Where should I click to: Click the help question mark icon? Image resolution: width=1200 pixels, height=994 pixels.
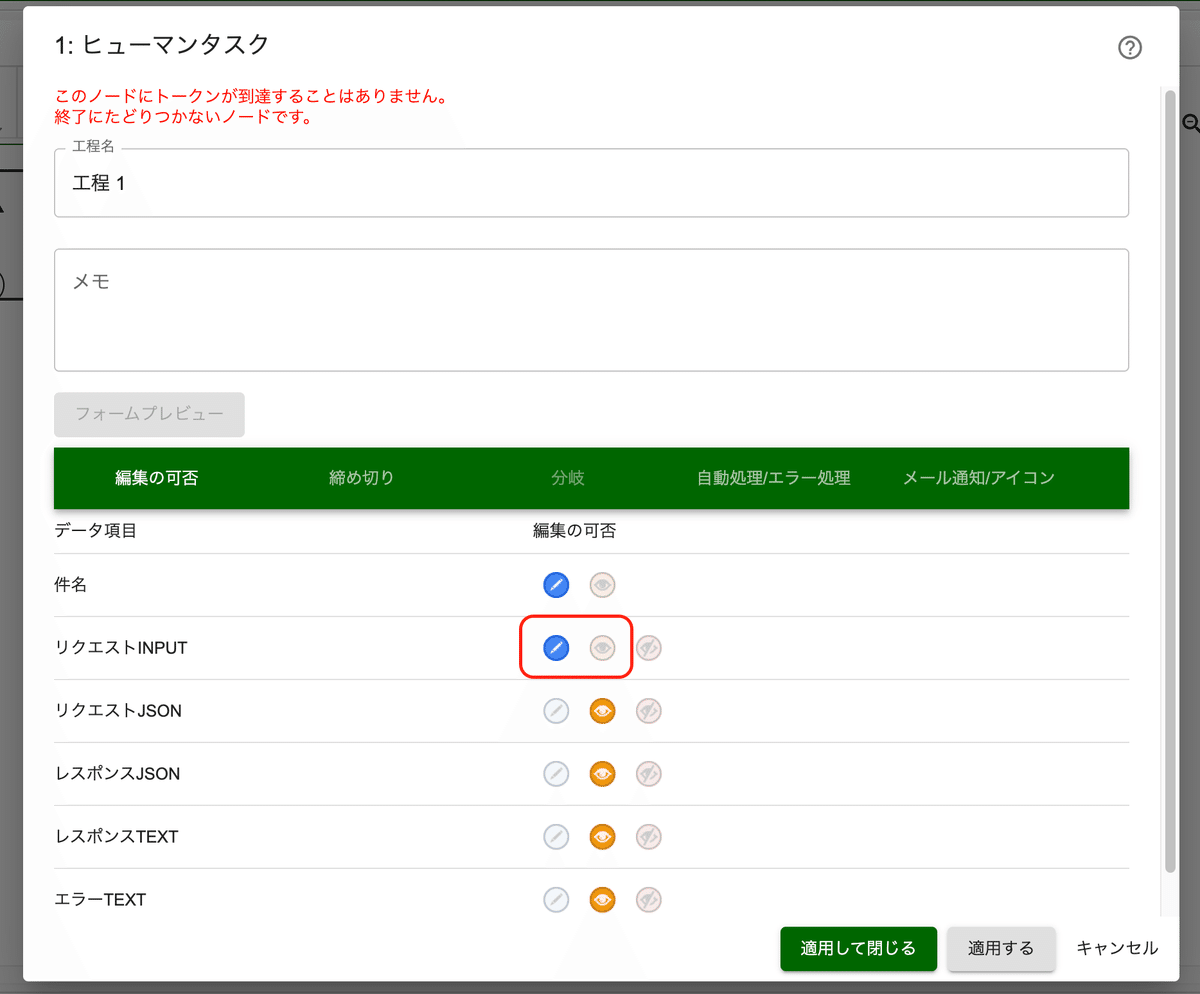(1130, 47)
